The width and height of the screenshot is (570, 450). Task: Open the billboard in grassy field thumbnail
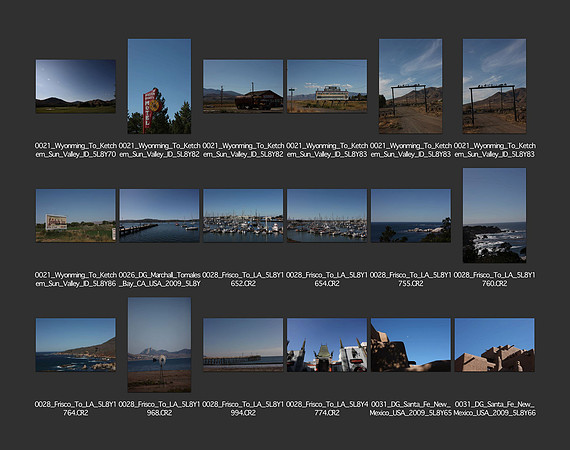coord(76,216)
